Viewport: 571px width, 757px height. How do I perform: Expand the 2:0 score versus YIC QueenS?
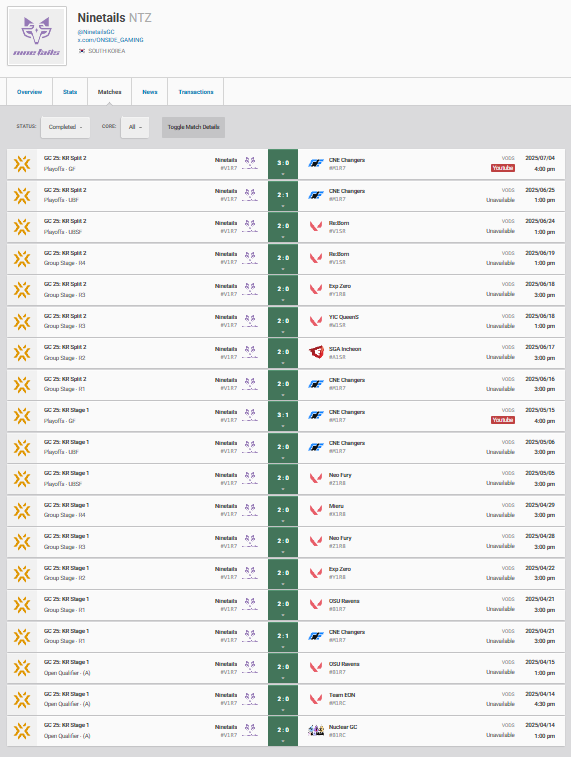283,322
